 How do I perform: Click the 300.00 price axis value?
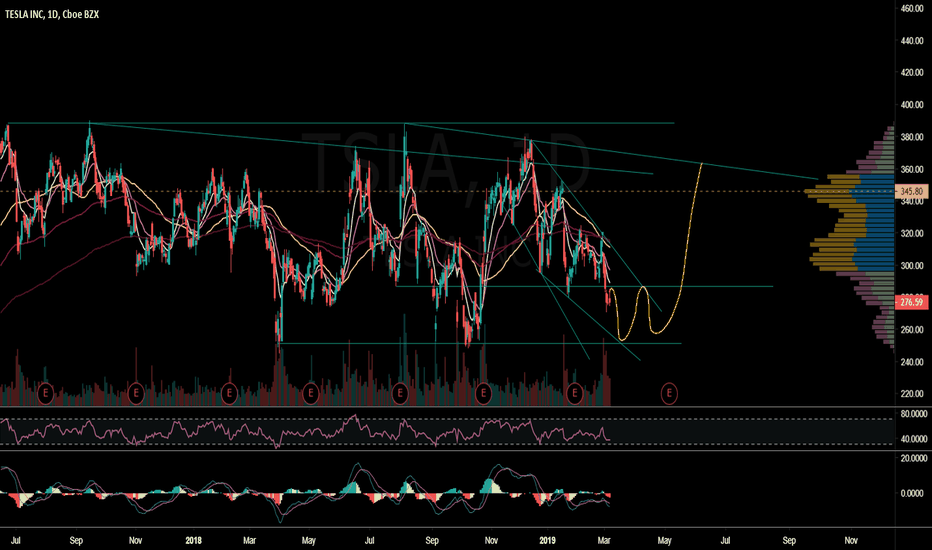(x=911, y=266)
